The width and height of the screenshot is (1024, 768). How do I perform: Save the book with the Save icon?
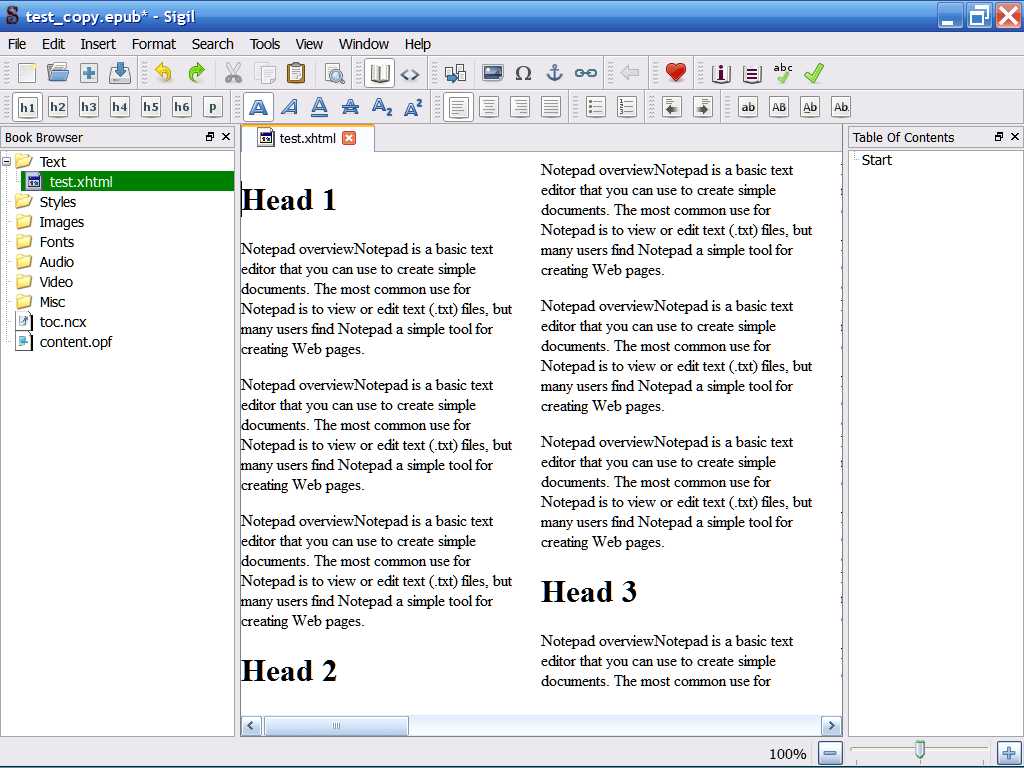pyautogui.click(x=120, y=73)
